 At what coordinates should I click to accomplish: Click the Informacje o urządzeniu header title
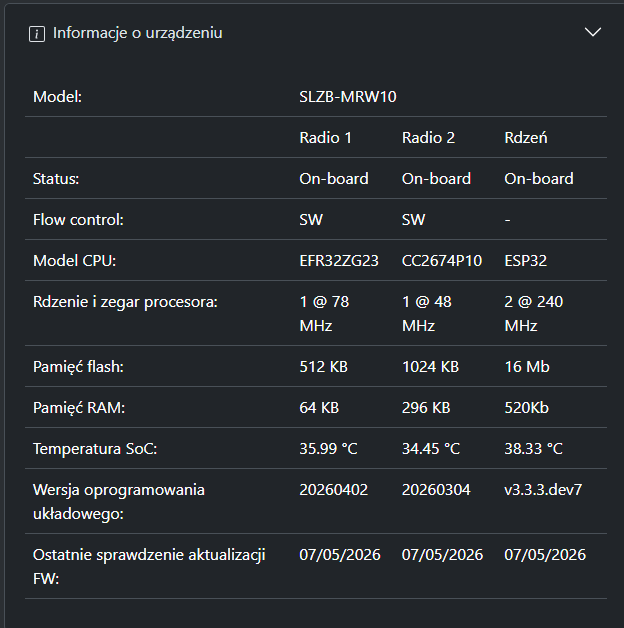pos(137,33)
